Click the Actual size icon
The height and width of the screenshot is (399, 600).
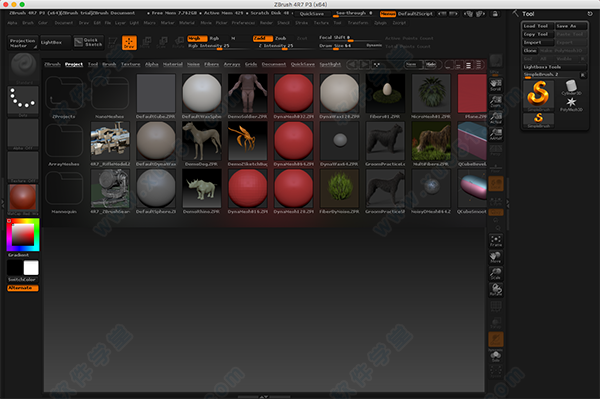coord(496,118)
